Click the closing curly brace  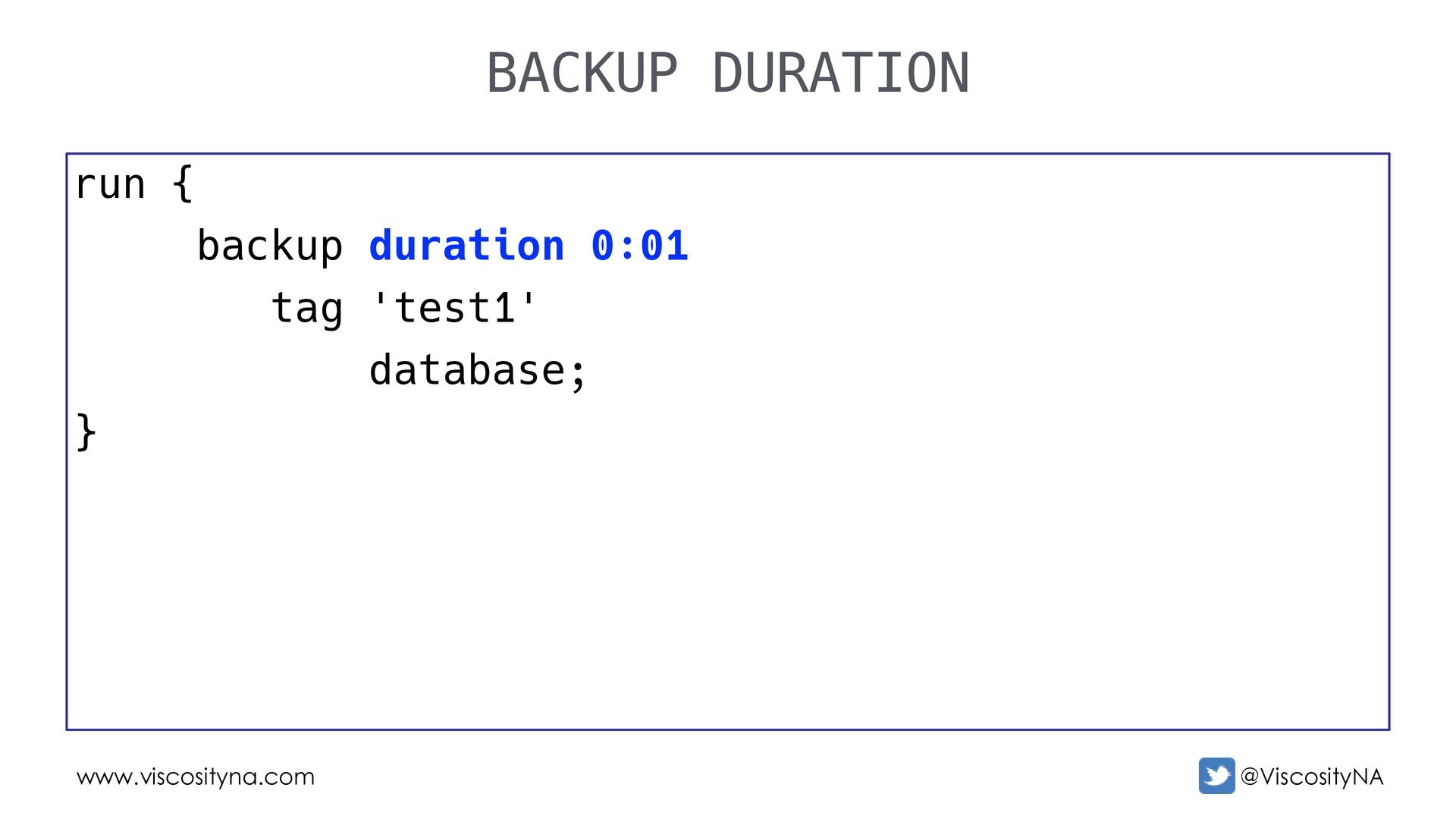86,432
